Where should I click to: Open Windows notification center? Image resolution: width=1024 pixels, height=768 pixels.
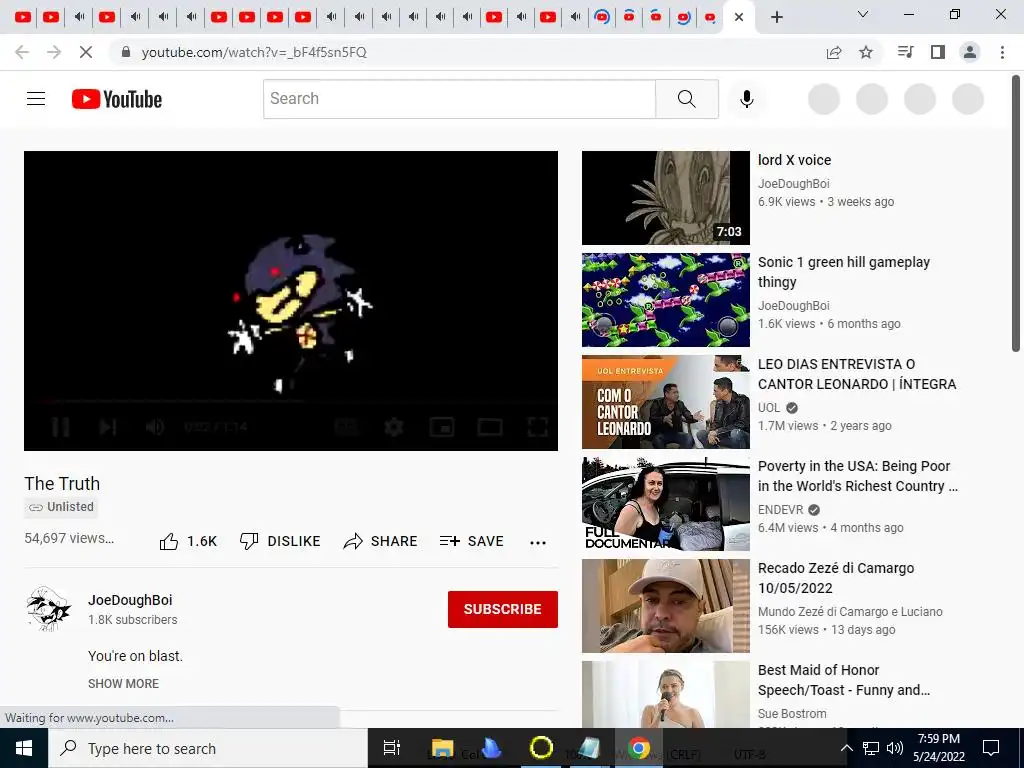click(x=991, y=748)
